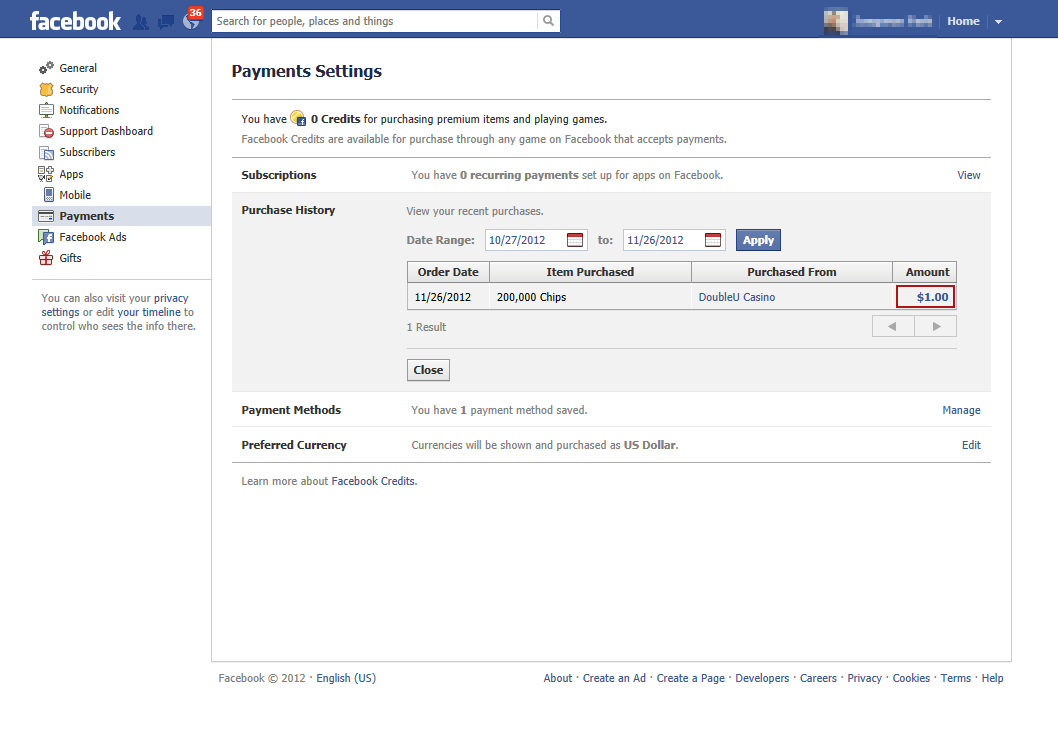Image resolution: width=1058 pixels, height=733 pixels.
Task: Open Terms footer link
Action: tap(955, 678)
